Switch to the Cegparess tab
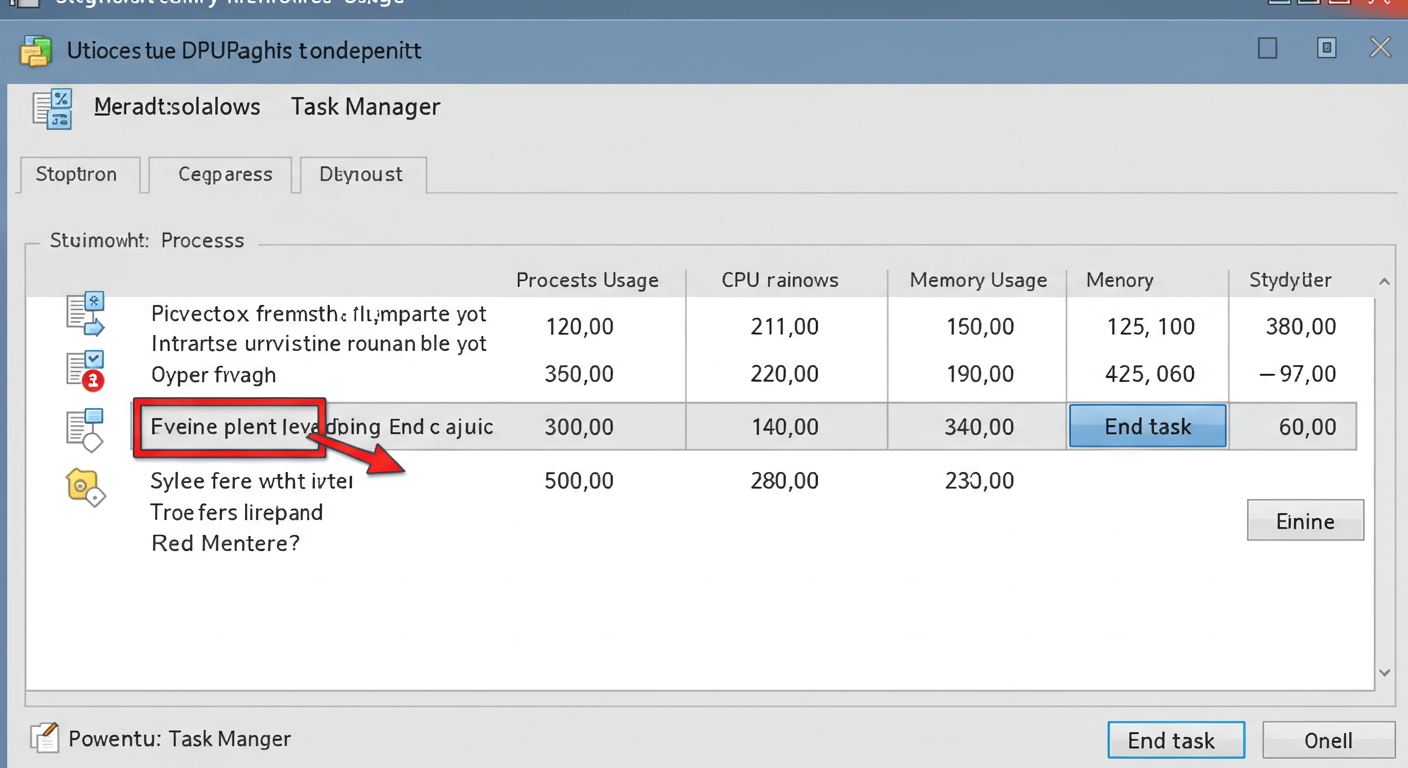The width and height of the screenshot is (1408, 768). (224, 174)
